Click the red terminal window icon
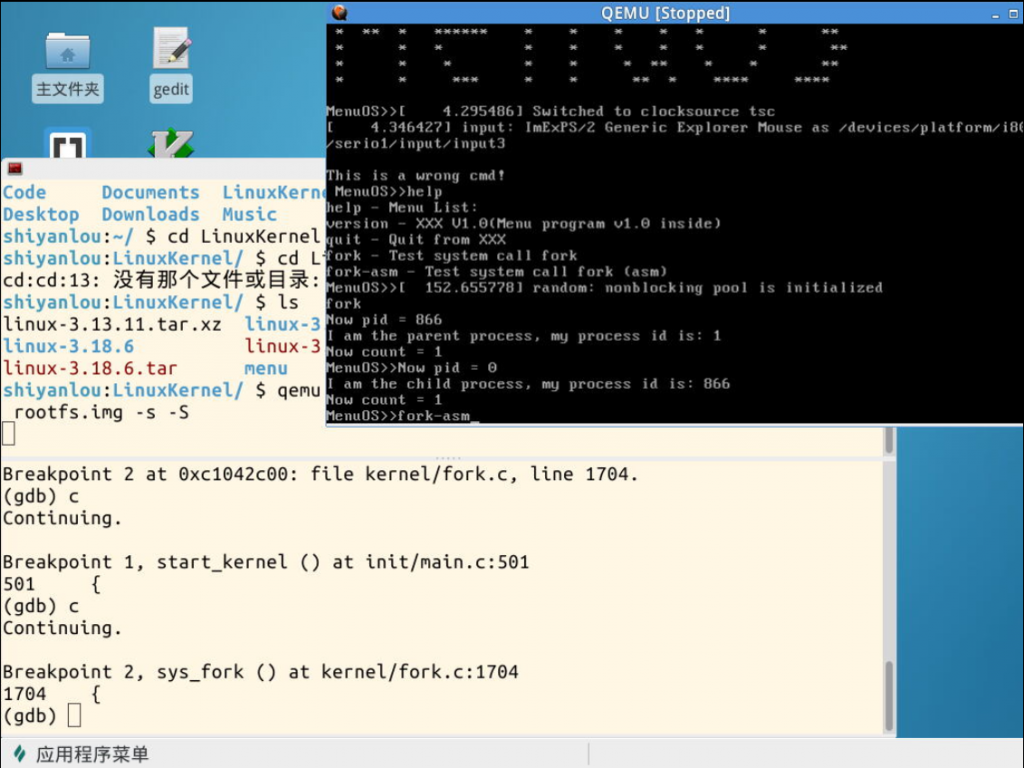This screenshot has width=1024, height=768. (x=14, y=168)
